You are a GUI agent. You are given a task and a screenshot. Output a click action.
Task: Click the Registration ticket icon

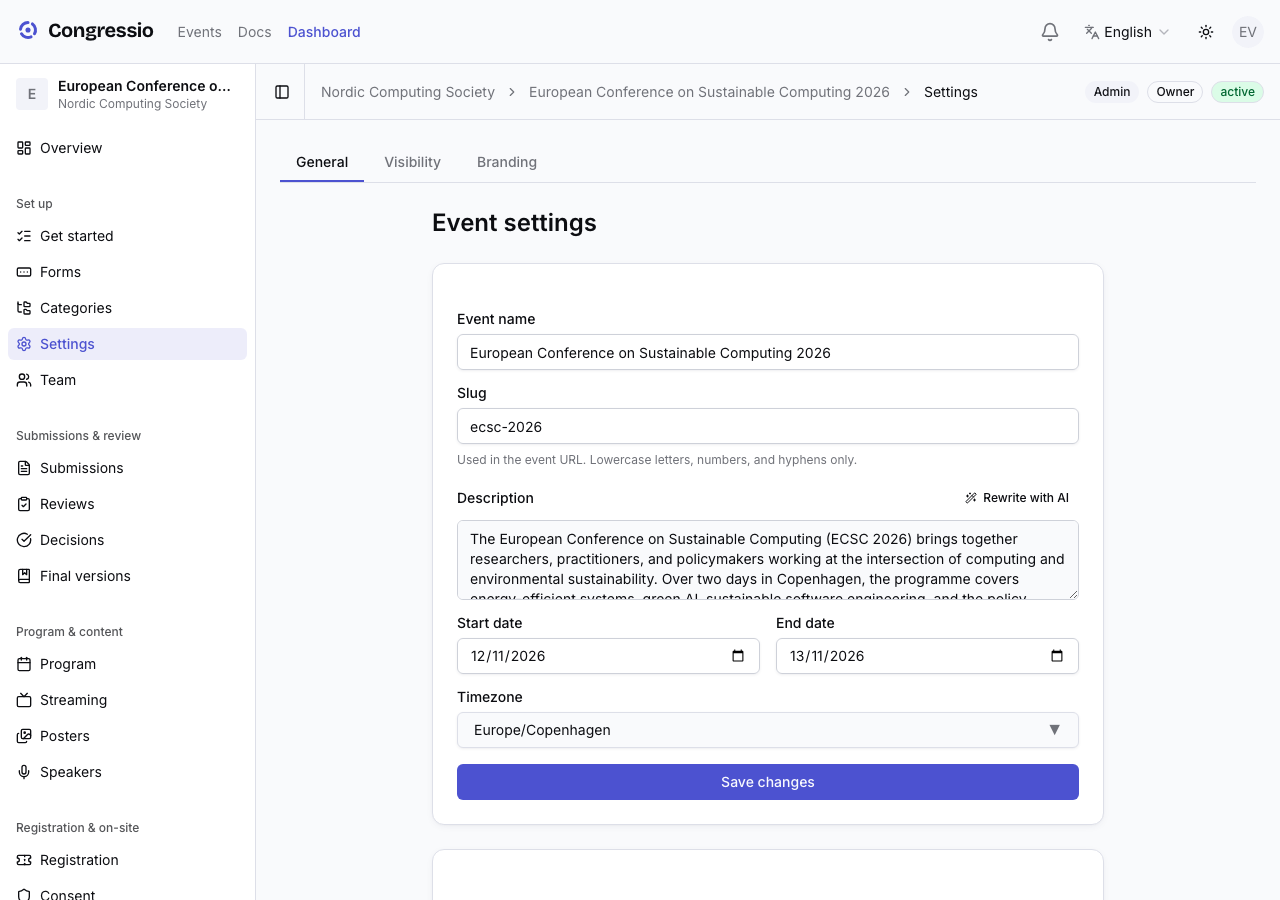[24, 860]
